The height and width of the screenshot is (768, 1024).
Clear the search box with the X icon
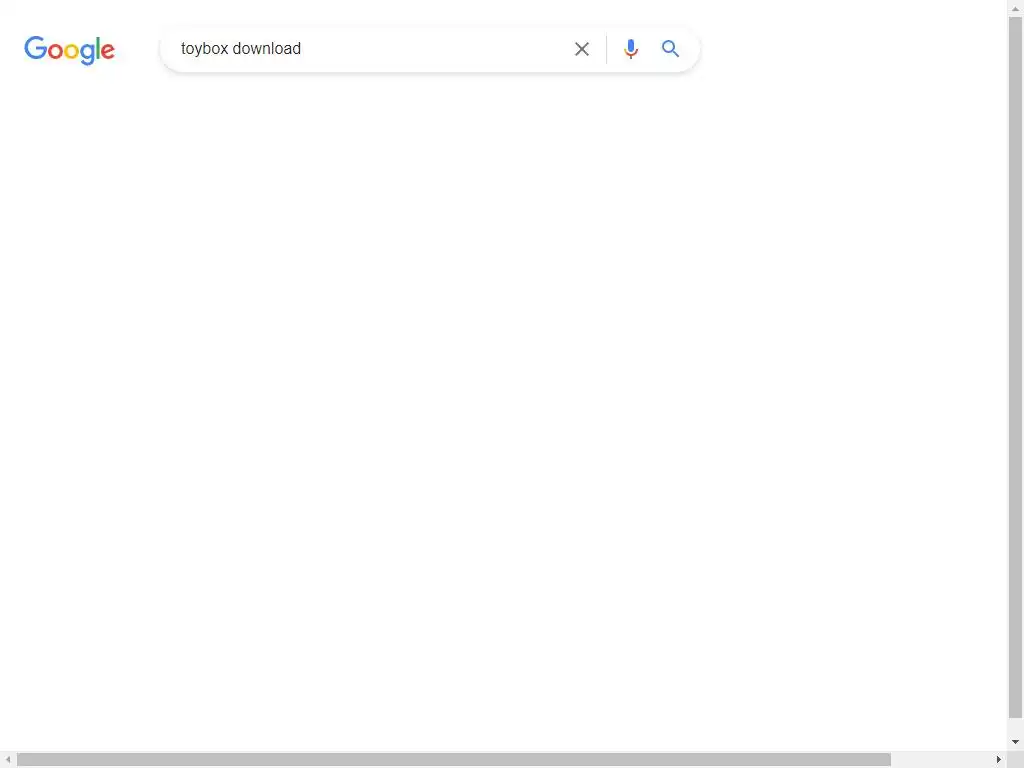coord(581,49)
